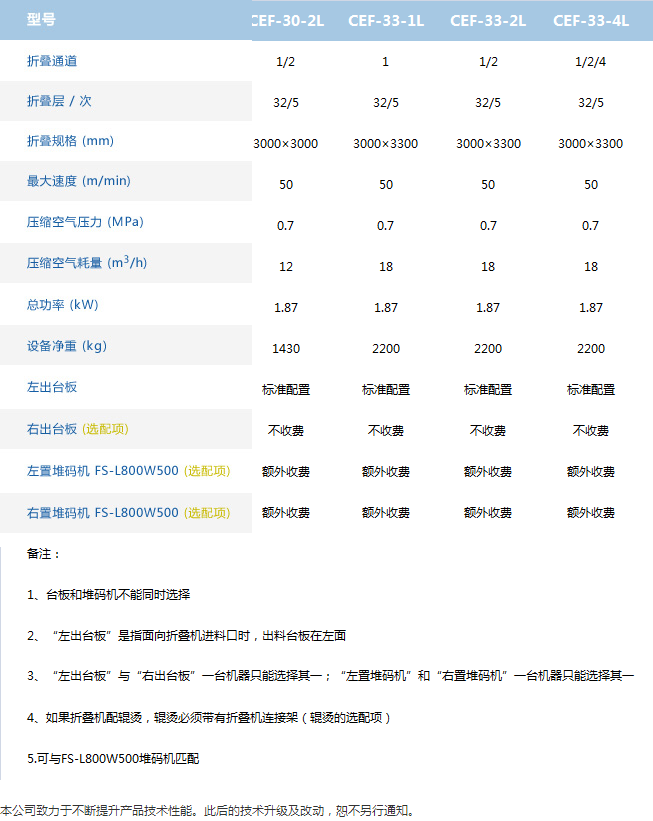This screenshot has height=821, width=653.
Task: Click air consumption 18 under CEF-33-4L
Action: click(x=591, y=267)
